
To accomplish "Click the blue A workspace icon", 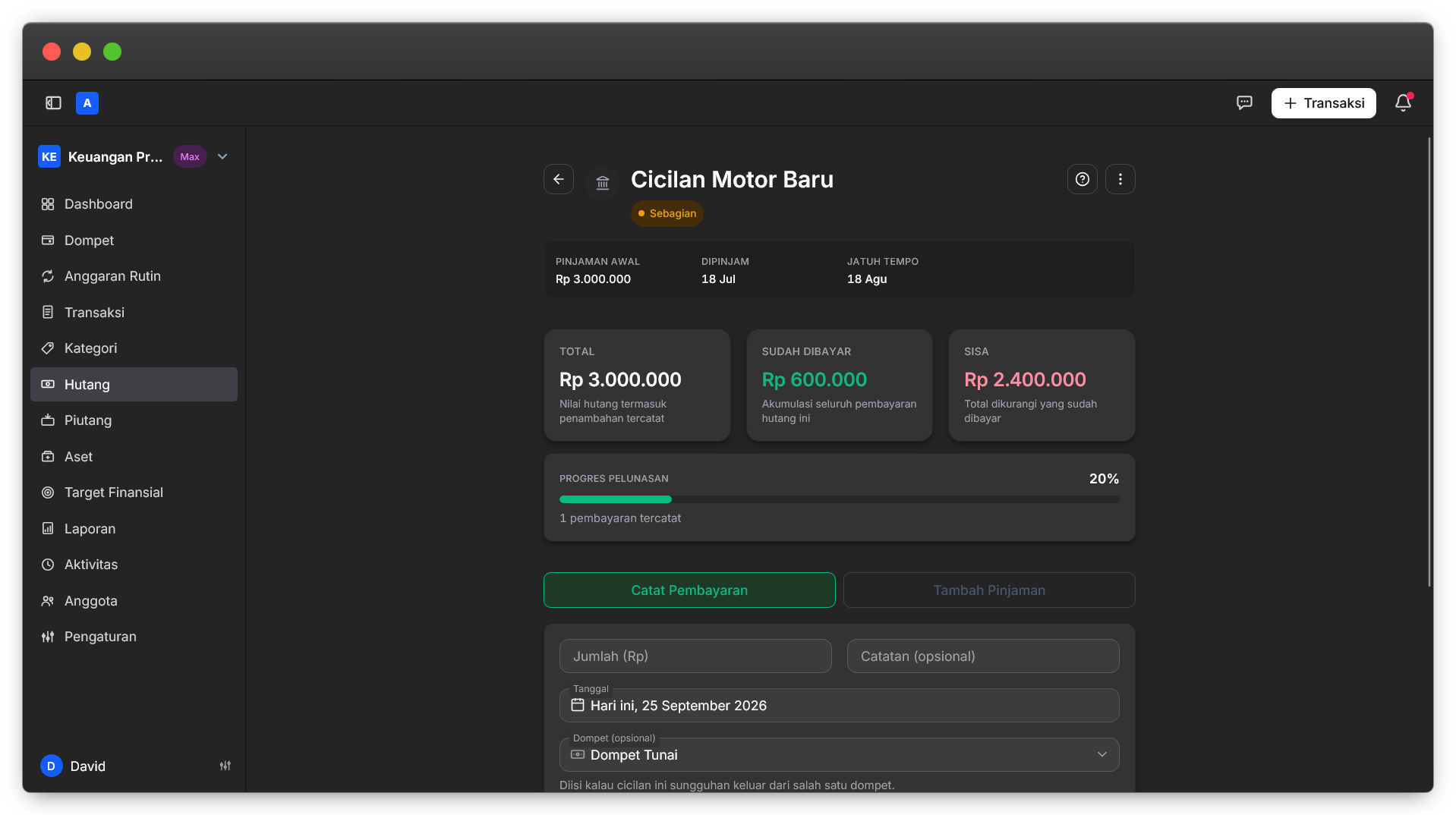I will click(x=87, y=103).
